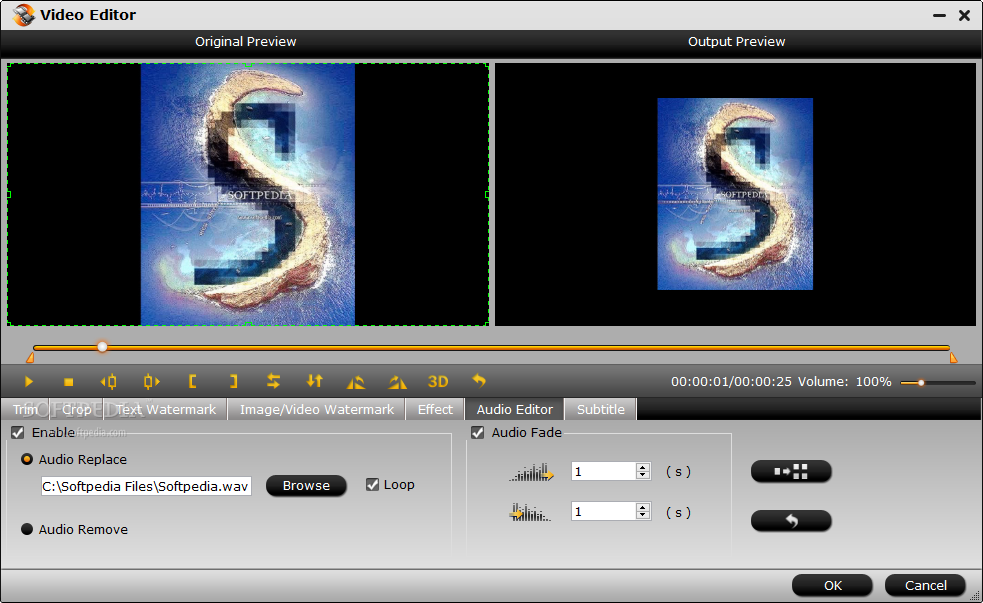The height and width of the screenshot is (603, 983).
Task: Click the fade-out duration input field
Action: pyautogui.click(x=604, y=512)
